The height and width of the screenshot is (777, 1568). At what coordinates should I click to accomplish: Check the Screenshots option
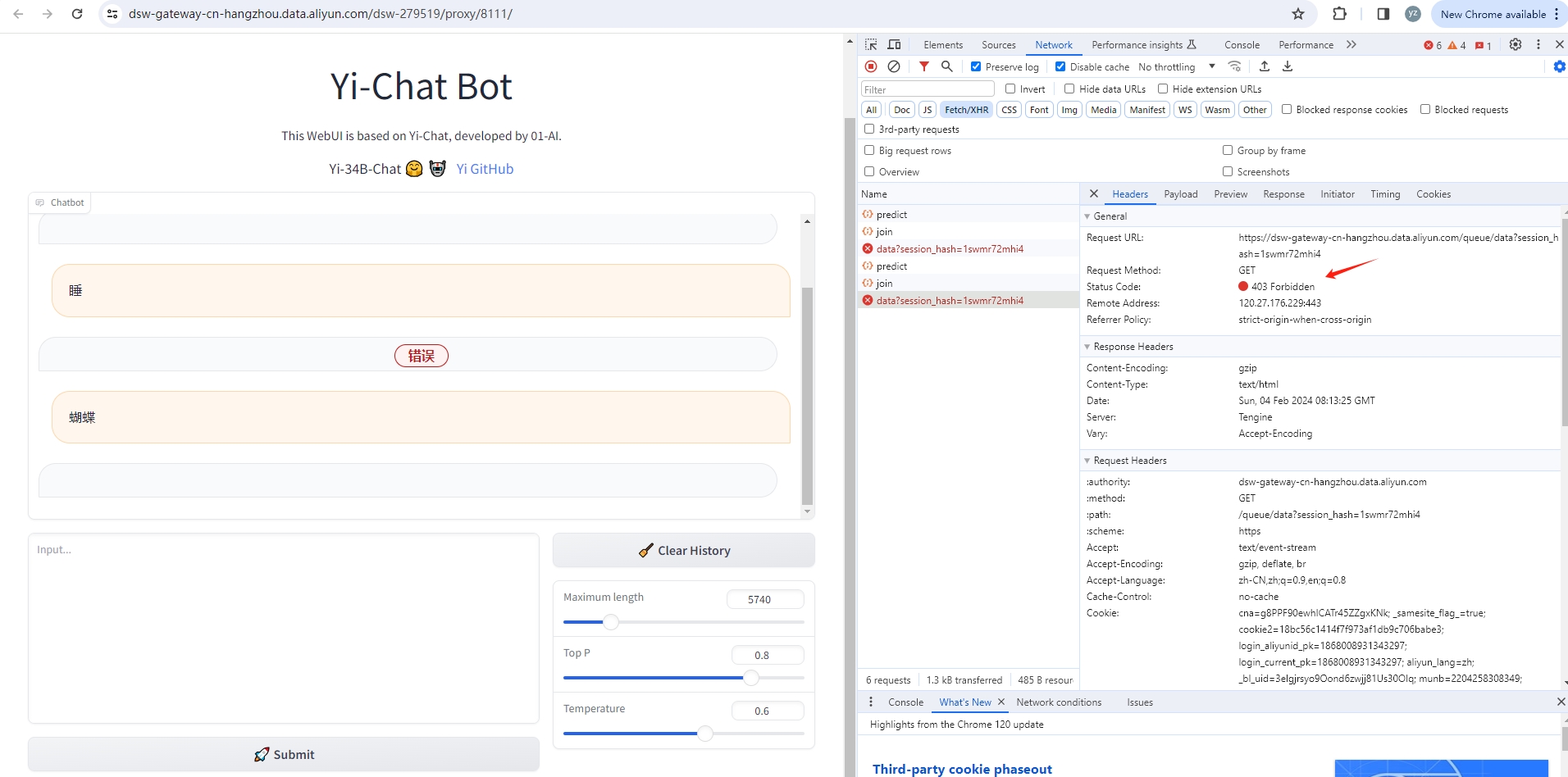[x=1228, y=171]
